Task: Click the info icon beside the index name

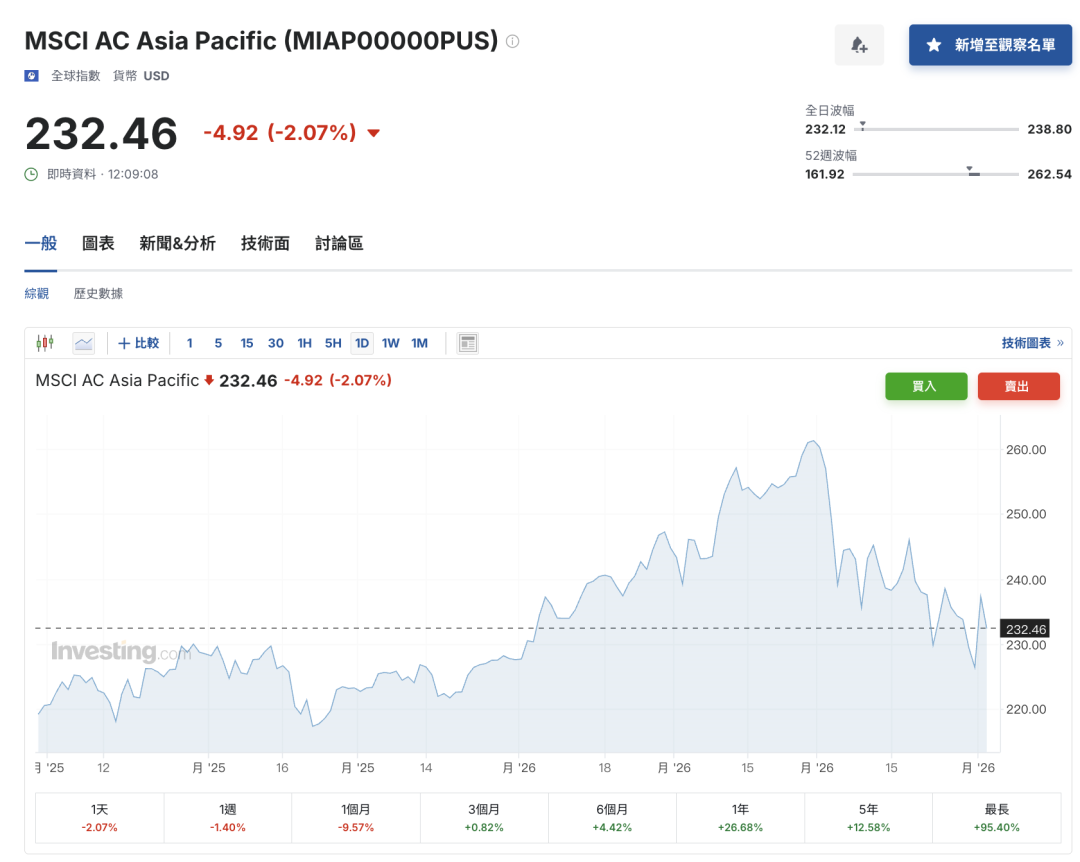Action: tap(513, 42)
